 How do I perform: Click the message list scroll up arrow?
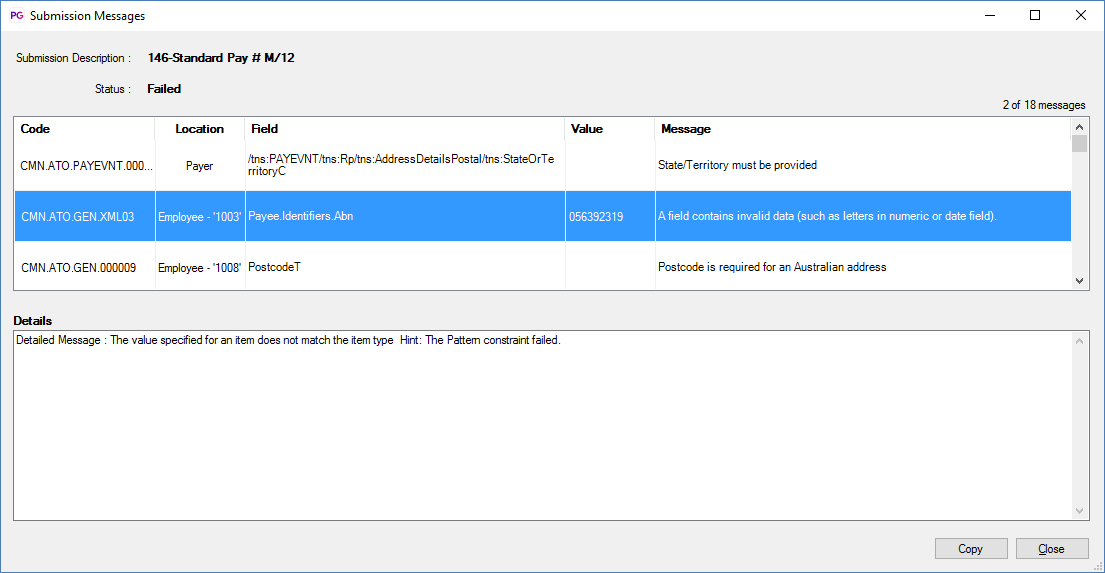tap(1079, 127)
